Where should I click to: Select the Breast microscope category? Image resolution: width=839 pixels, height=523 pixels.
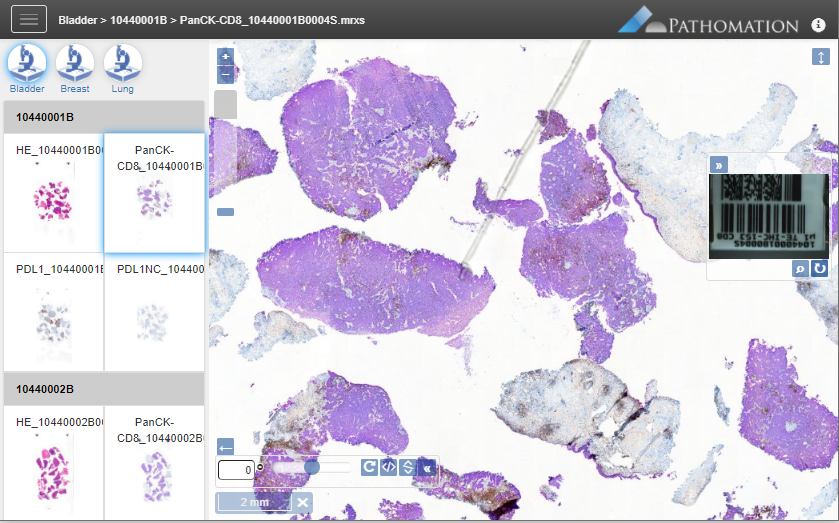click(75, 64)
